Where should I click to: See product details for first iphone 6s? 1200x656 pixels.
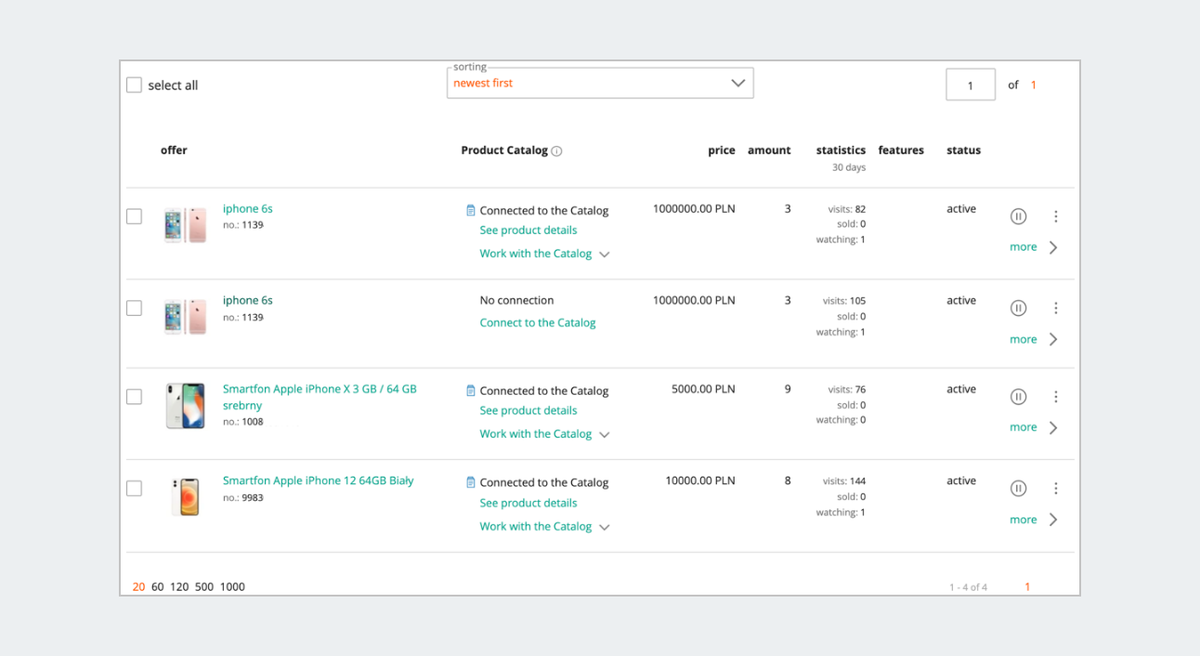pos(528,230)
